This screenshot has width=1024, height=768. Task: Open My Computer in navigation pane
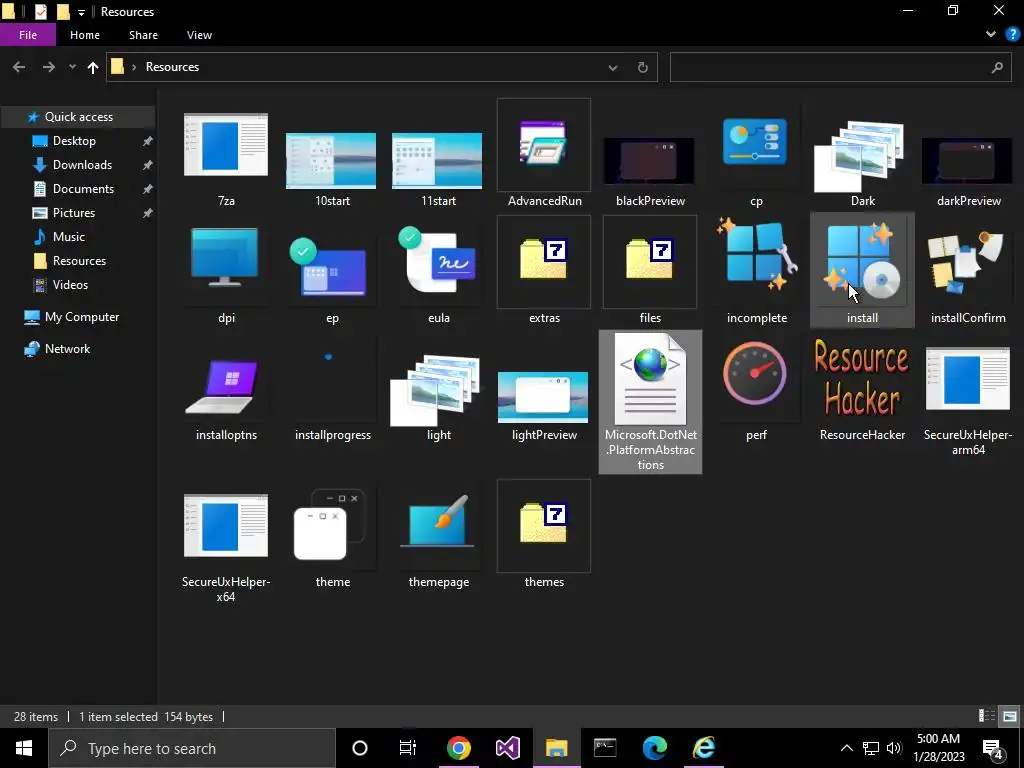point(82,317)
